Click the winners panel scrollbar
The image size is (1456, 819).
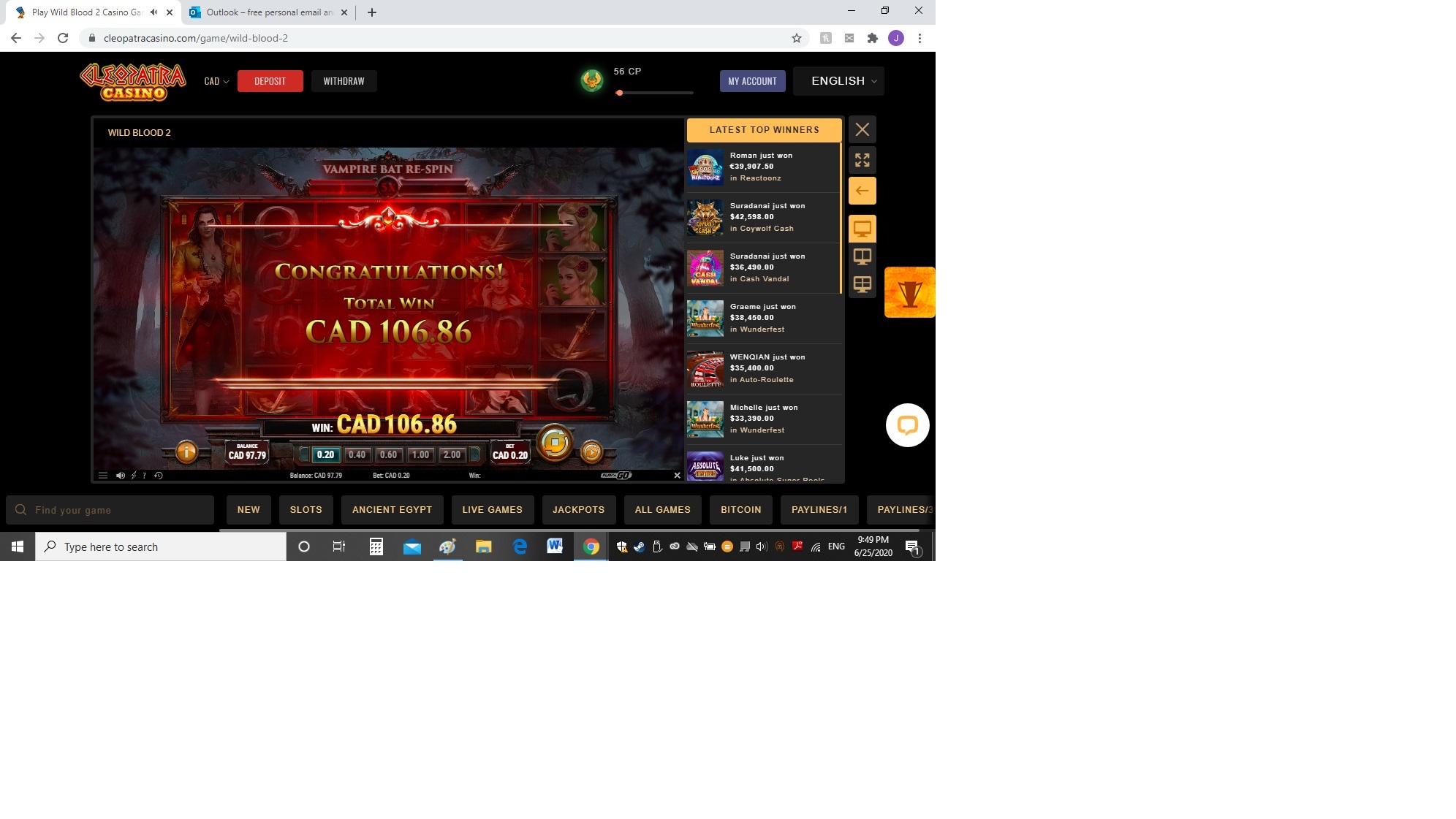pos(841,219)
